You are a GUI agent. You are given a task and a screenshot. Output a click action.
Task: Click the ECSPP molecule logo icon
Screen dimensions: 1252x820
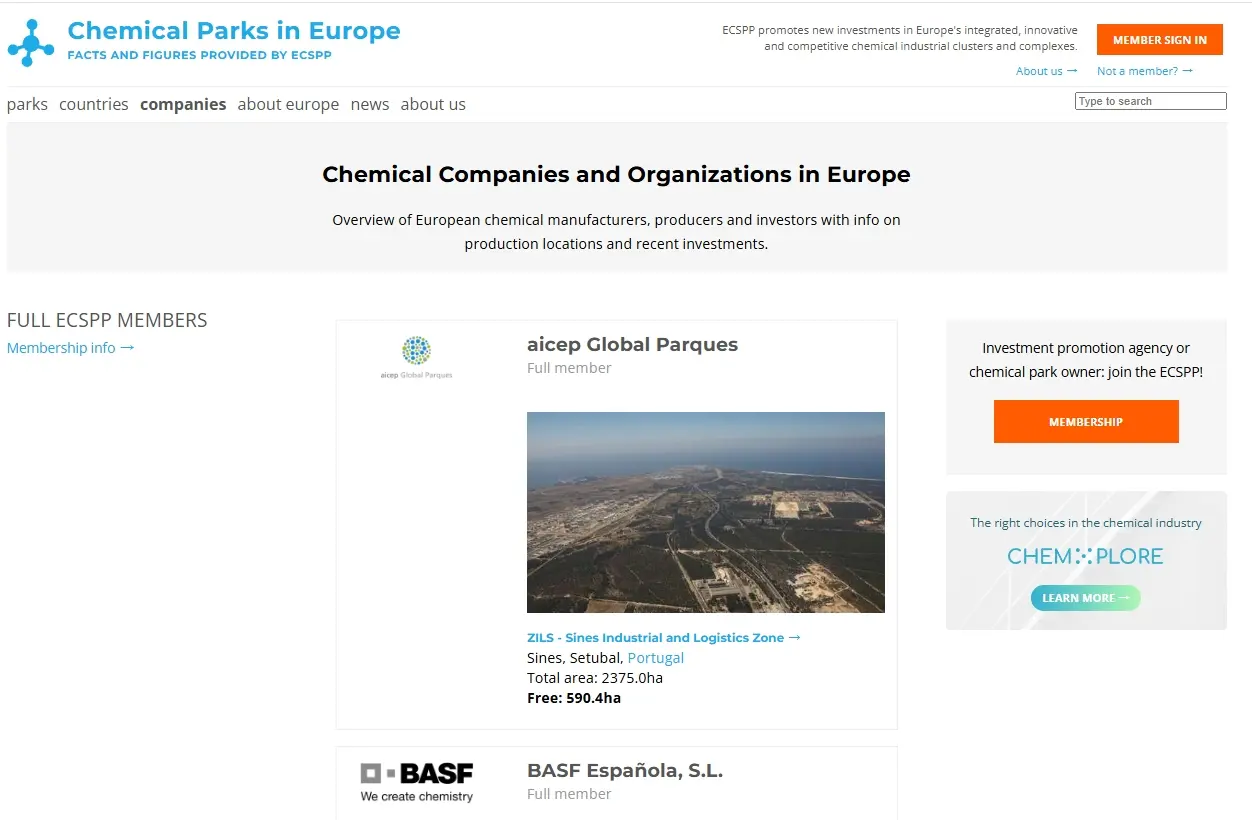(x=31, y=42)
